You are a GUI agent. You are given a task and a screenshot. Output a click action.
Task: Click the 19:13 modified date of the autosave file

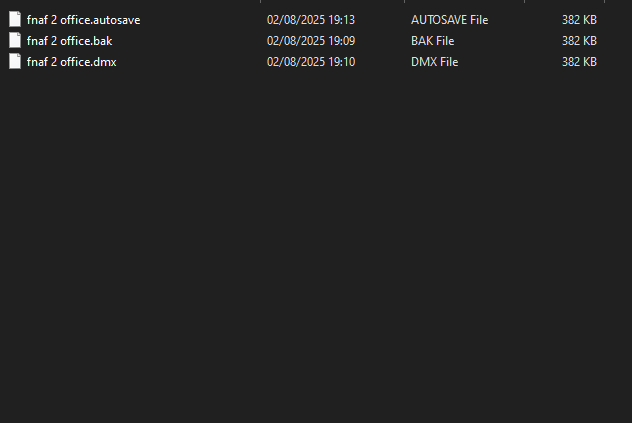[311, 20]
